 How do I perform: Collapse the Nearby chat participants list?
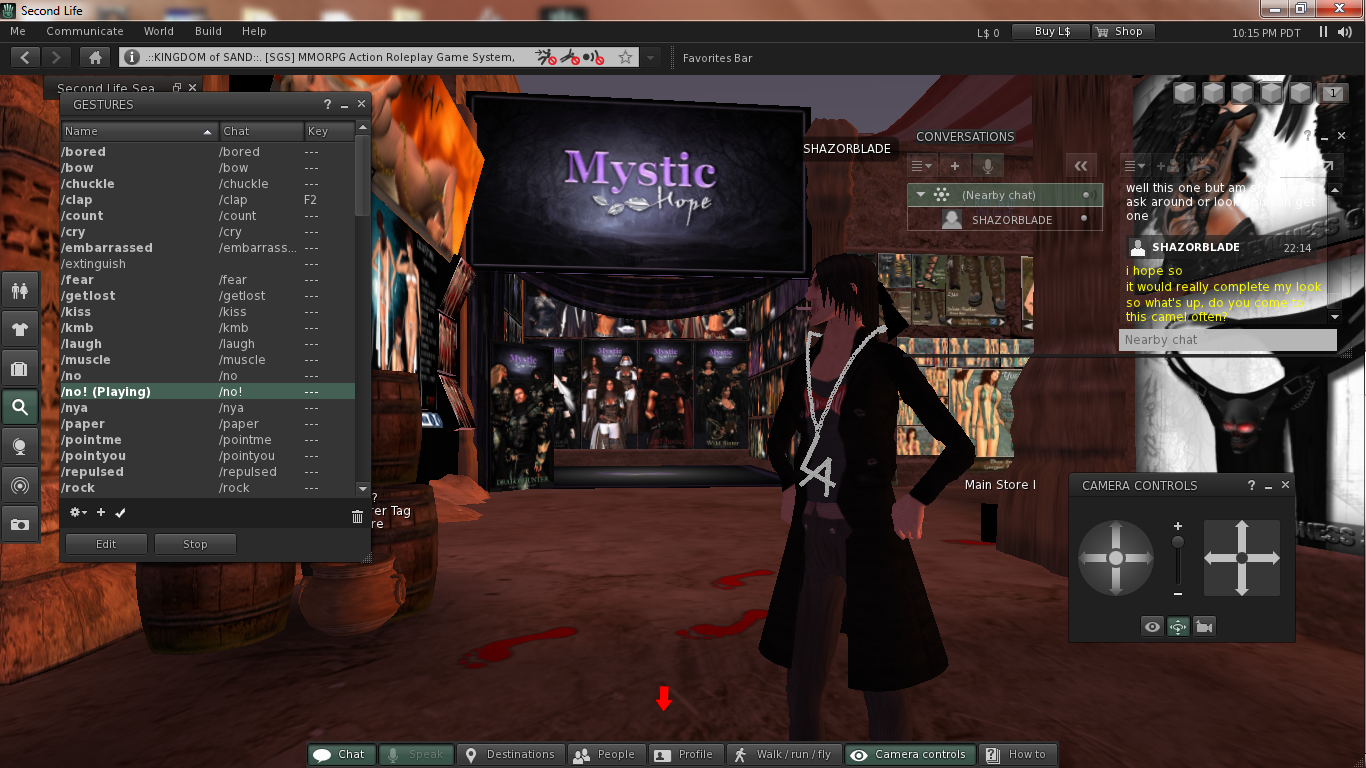click(922, 195)
